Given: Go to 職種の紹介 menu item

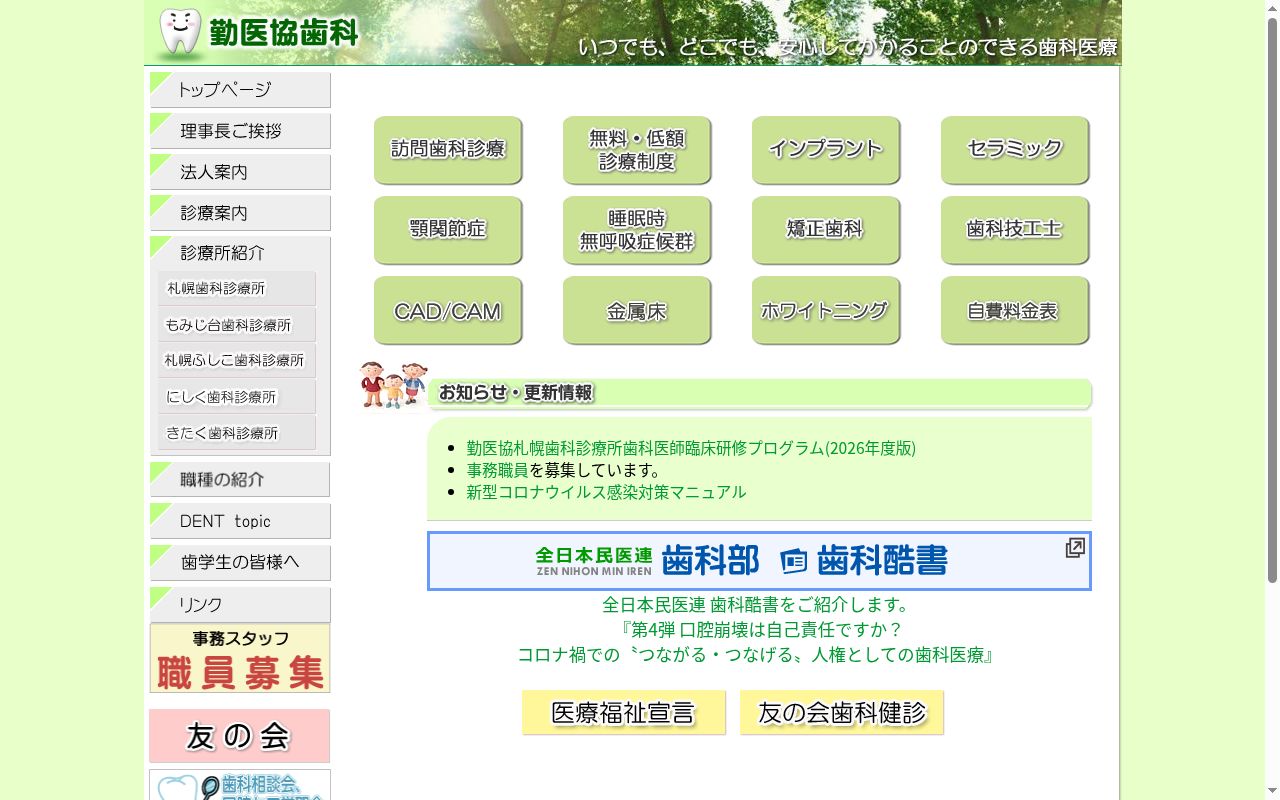Looking at the screenshot, I should [x=240, y=479].
